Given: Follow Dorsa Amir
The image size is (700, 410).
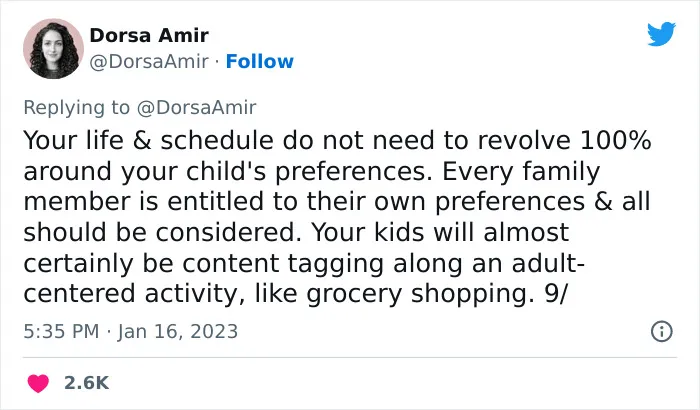Looking at the screenshot, I should (260, 62).
